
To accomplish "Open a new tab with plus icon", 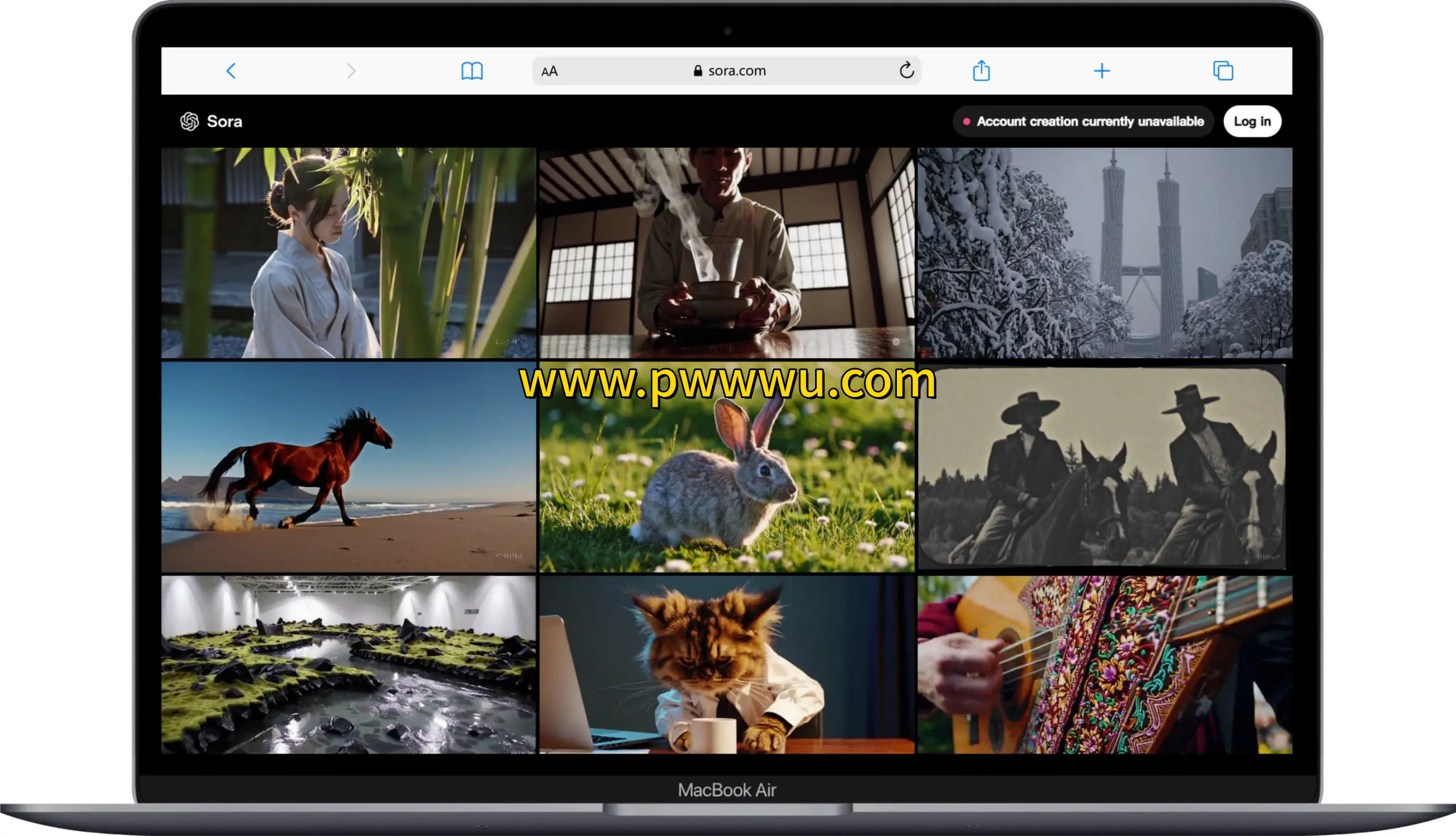I will tap(1101, 71).
